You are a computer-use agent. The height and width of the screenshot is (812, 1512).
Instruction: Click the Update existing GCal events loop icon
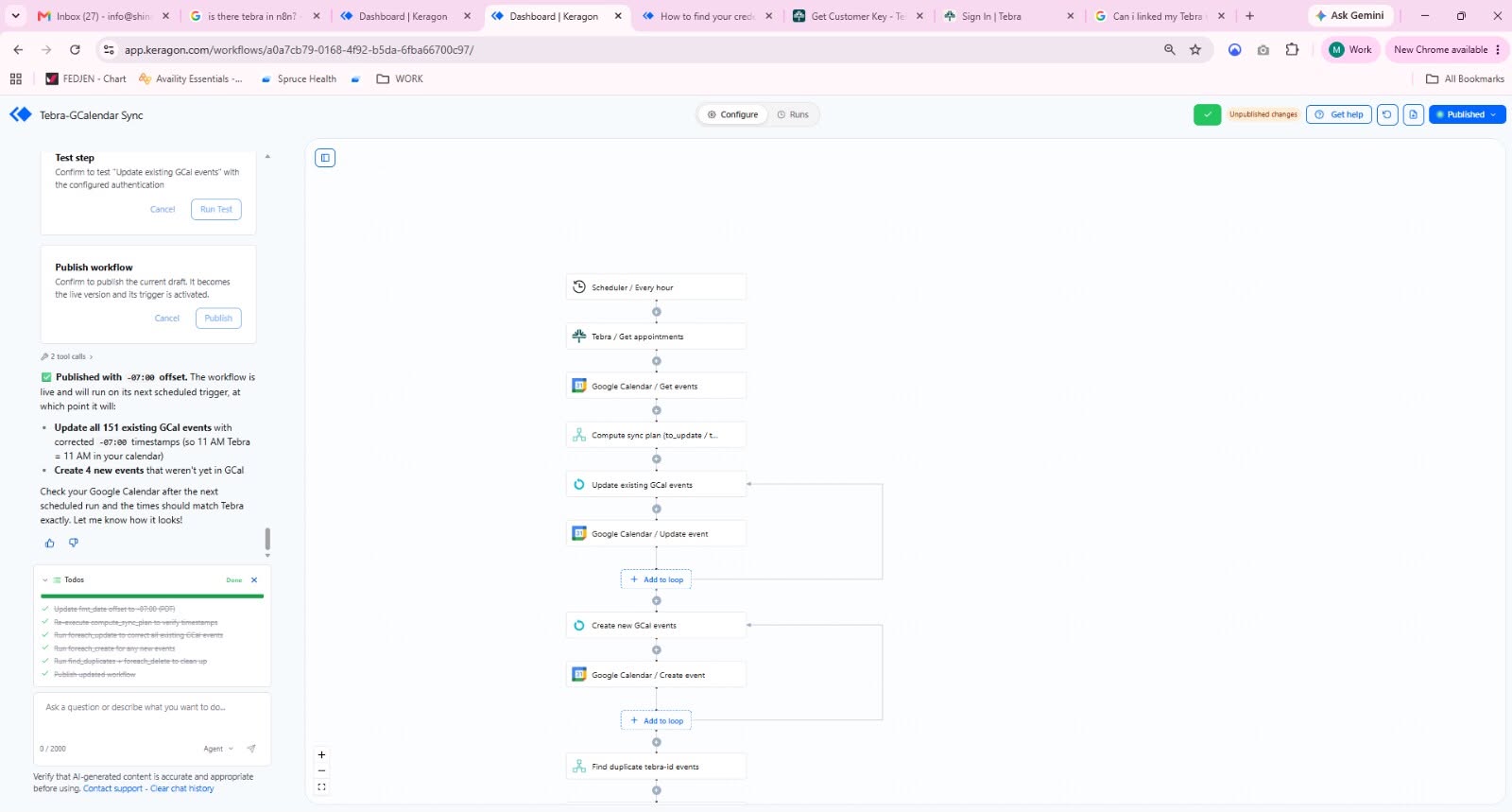click(x=579, y=484)
